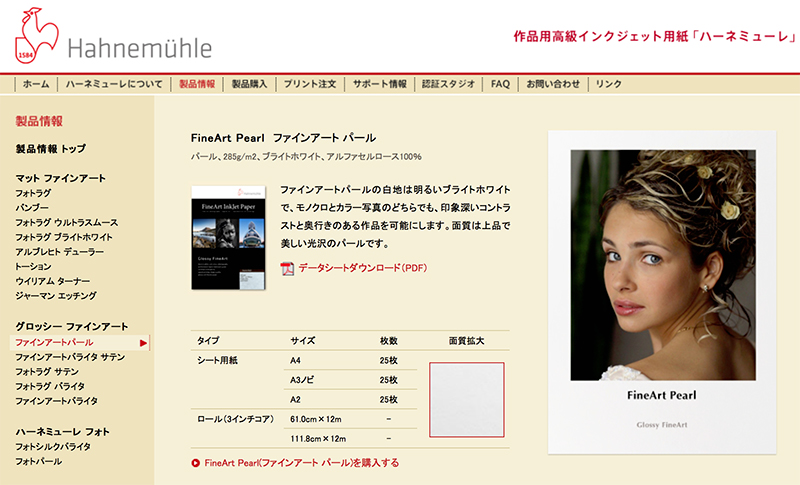Open 製品情報 トップ in the sidebar

tap(51, 149)
